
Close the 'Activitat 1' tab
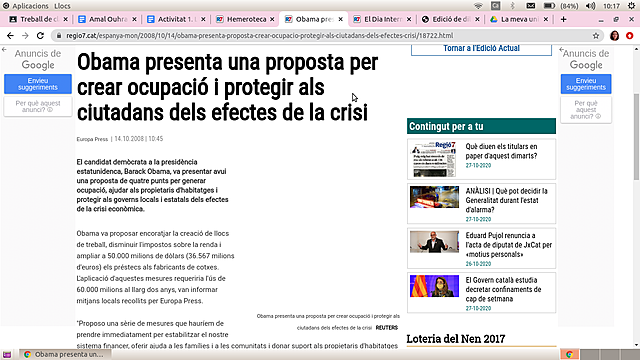pyautogui.click(x=203, y=19)
